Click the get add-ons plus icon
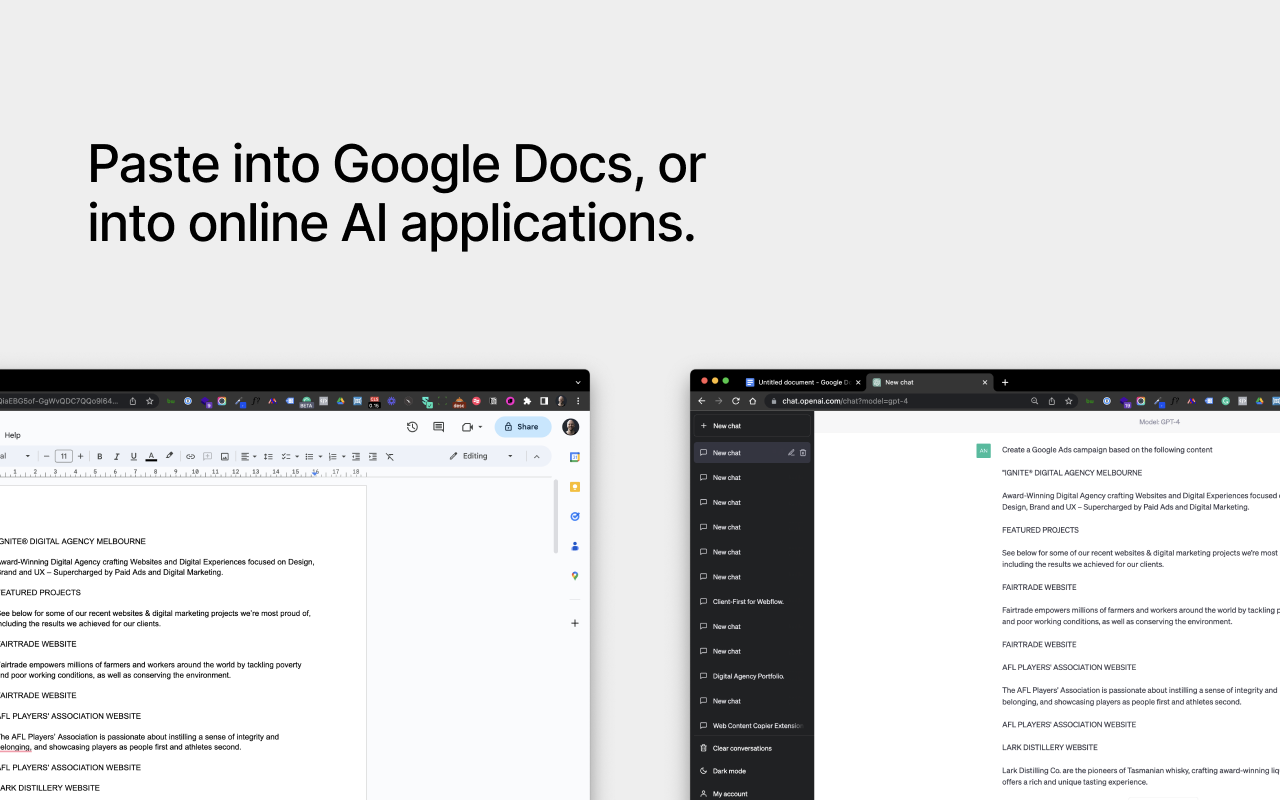Image resolution: width=1280 pixels, height=800 pixels. click(575, 623)
